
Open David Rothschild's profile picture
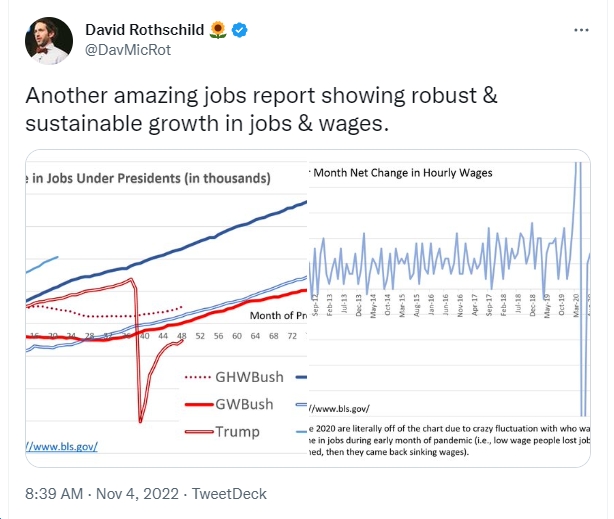[x=49, y=40]
